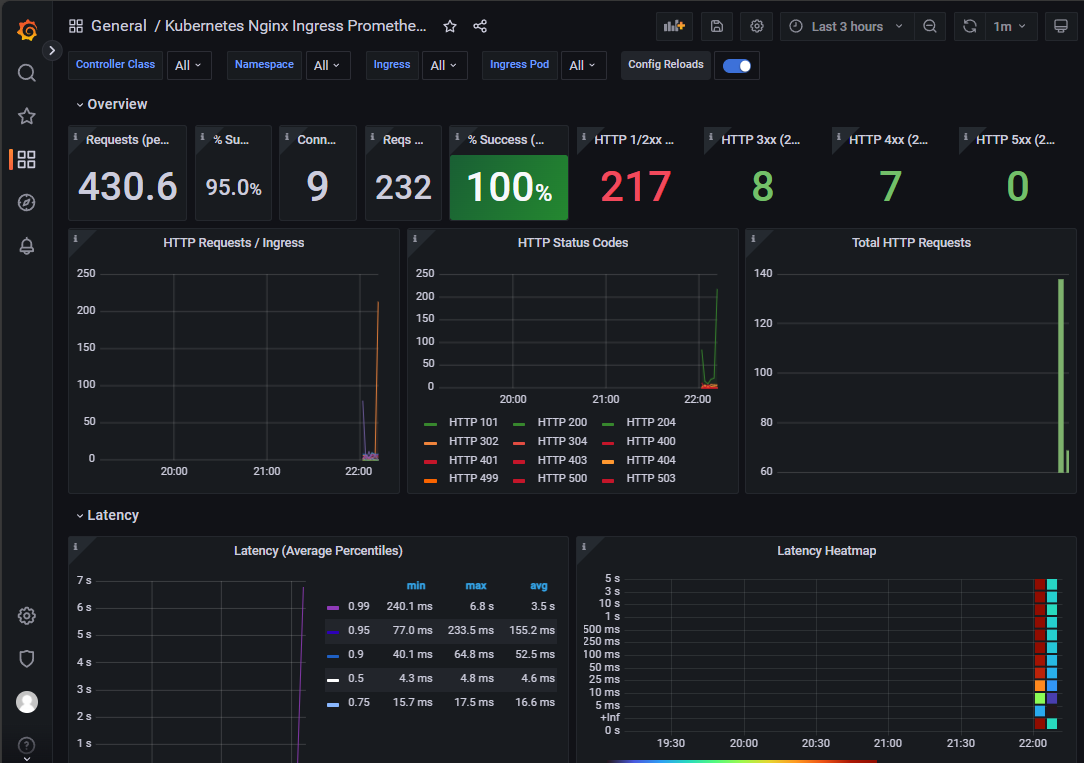Sort latency legend by min column
The height and width of the screenshot is (763, 1084).
click(x=416, y=585)
